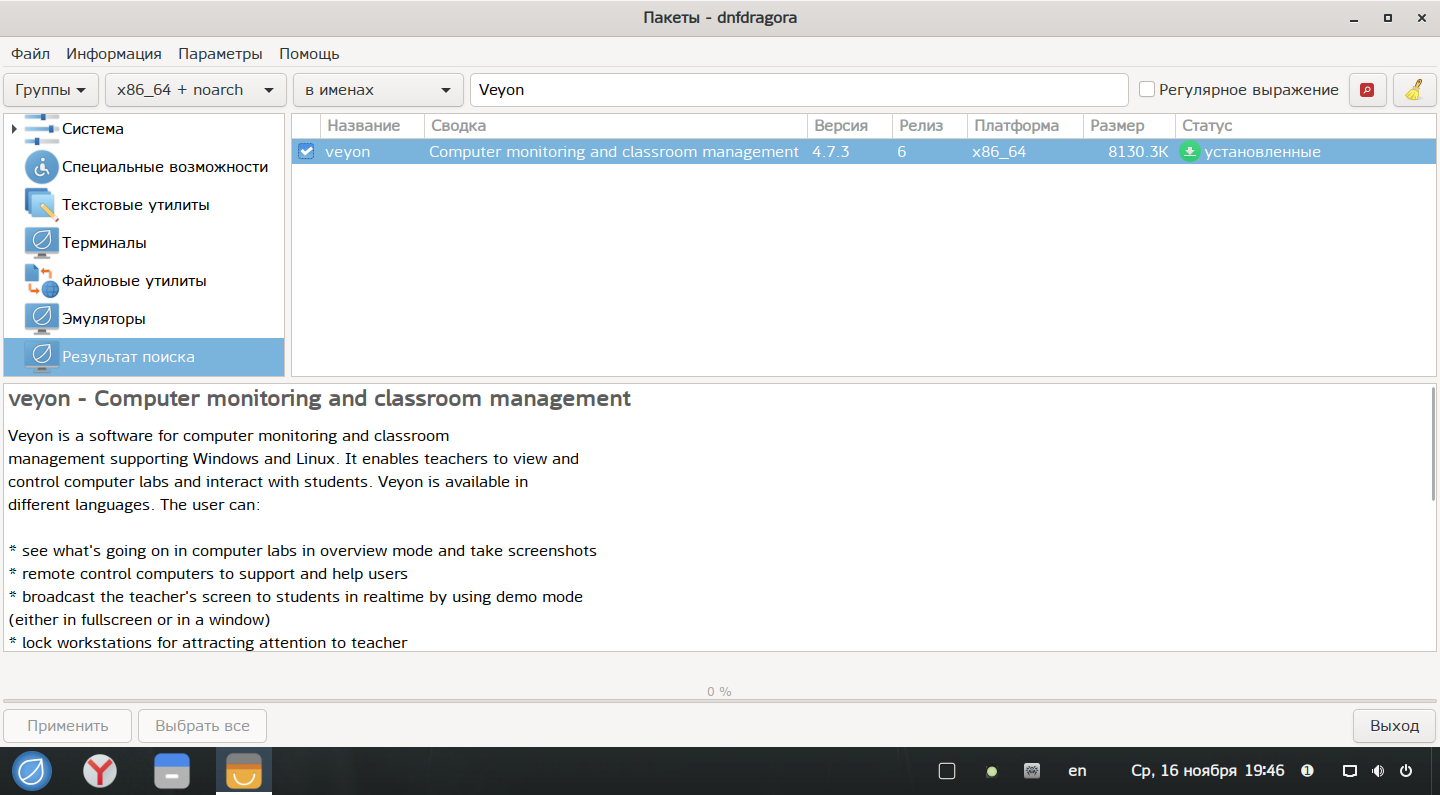Select the Терминалы group label
This screenshot has height=795, width=1440.
(x=104, y=243)
